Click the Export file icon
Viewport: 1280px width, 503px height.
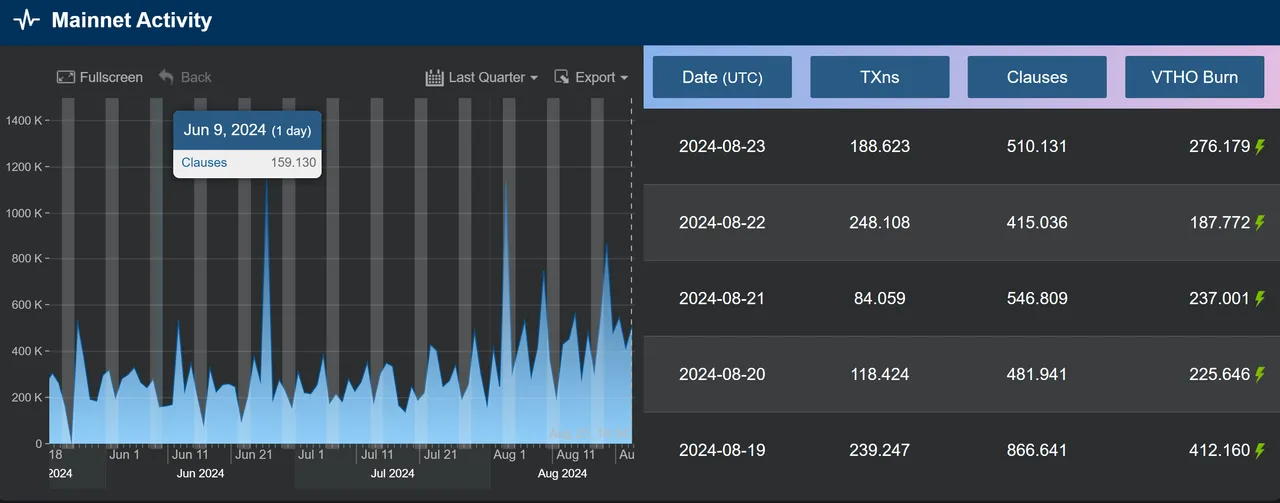click(562, 77)
